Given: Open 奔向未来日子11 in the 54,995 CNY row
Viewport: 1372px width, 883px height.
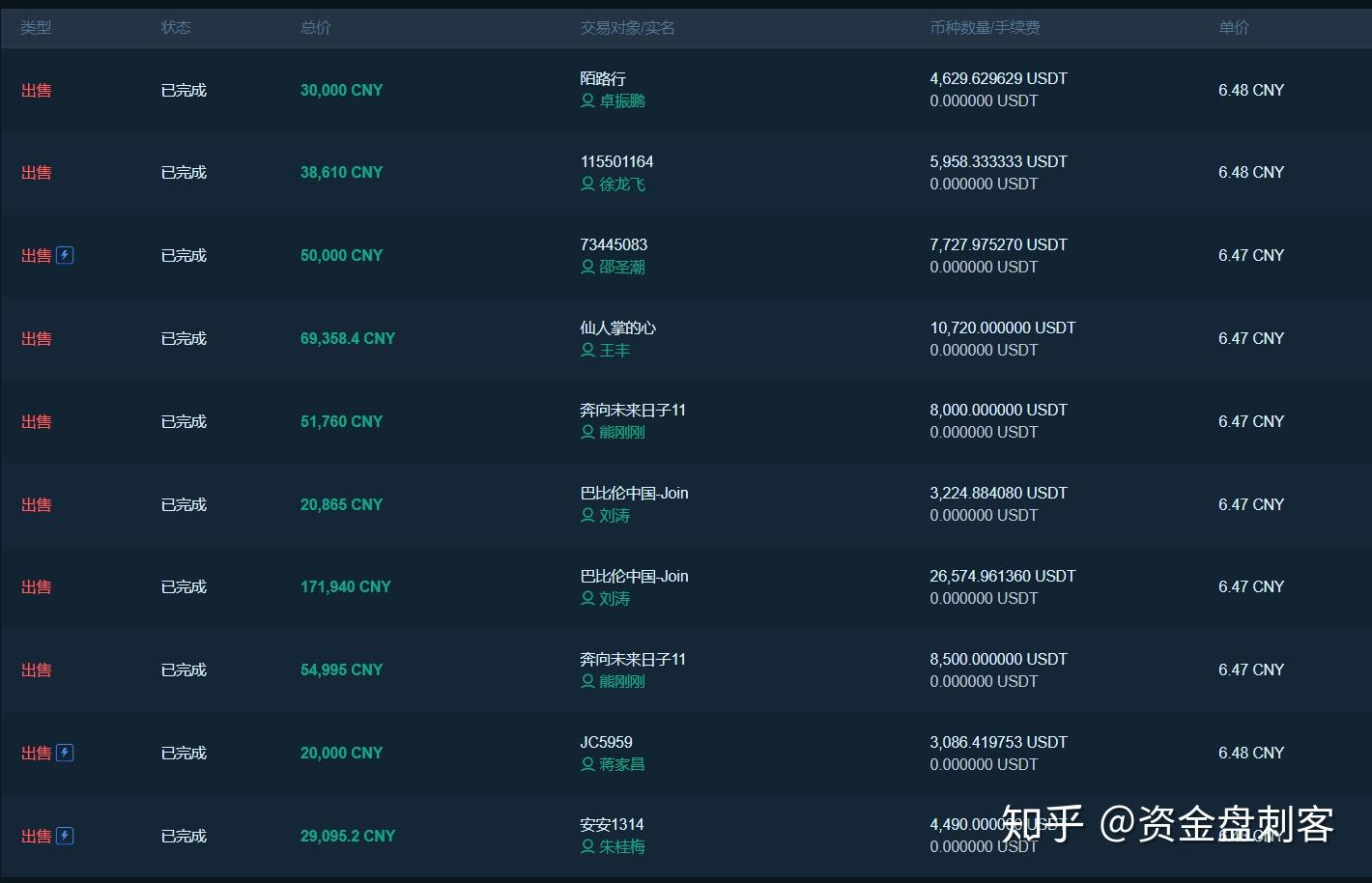Looking at the screenshot, I should 633,659.
